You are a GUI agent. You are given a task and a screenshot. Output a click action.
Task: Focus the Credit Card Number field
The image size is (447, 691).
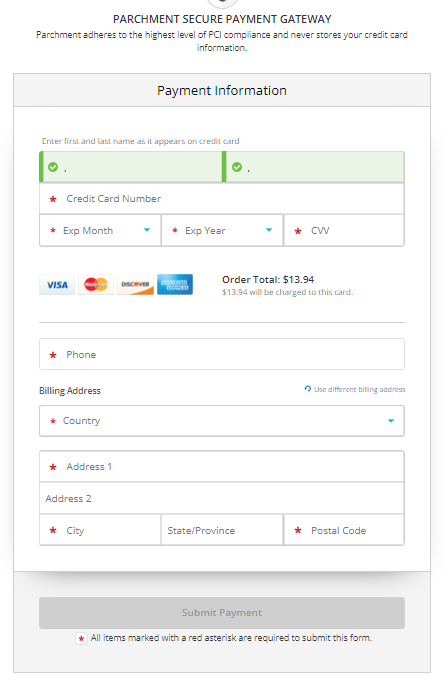point(222,199)
